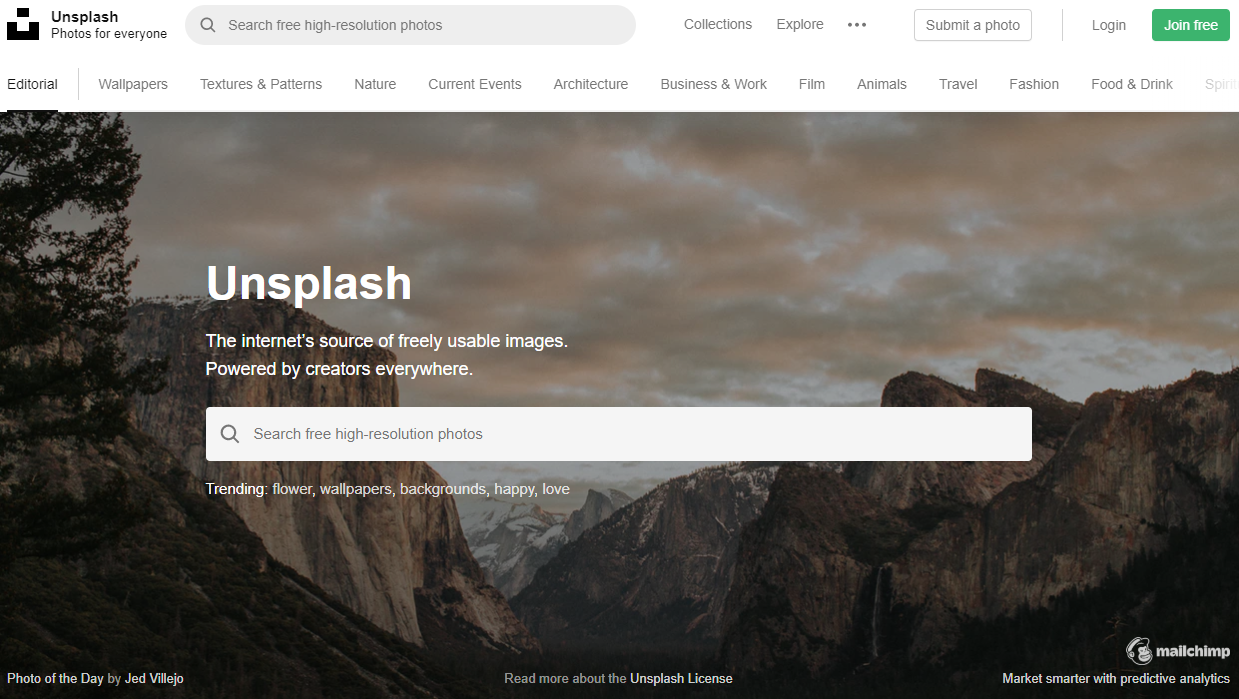Screen dimensions: 1239x699
Task: Click the text Powered by creators everywhere
Action: pos(339,369)
